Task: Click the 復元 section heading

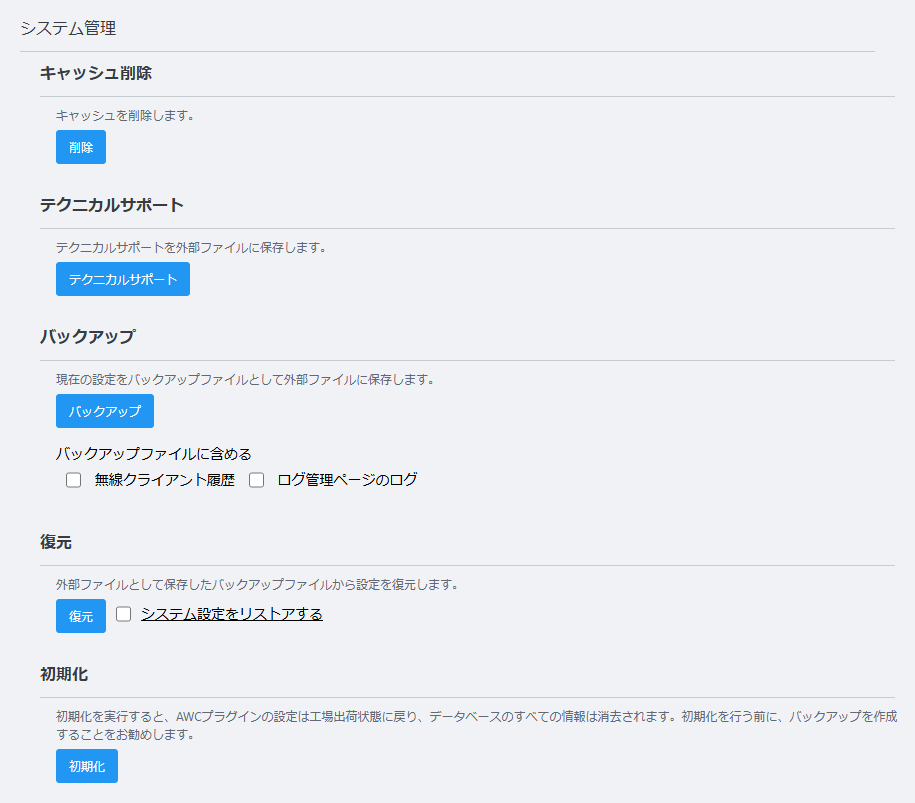Action: point(55,542)
